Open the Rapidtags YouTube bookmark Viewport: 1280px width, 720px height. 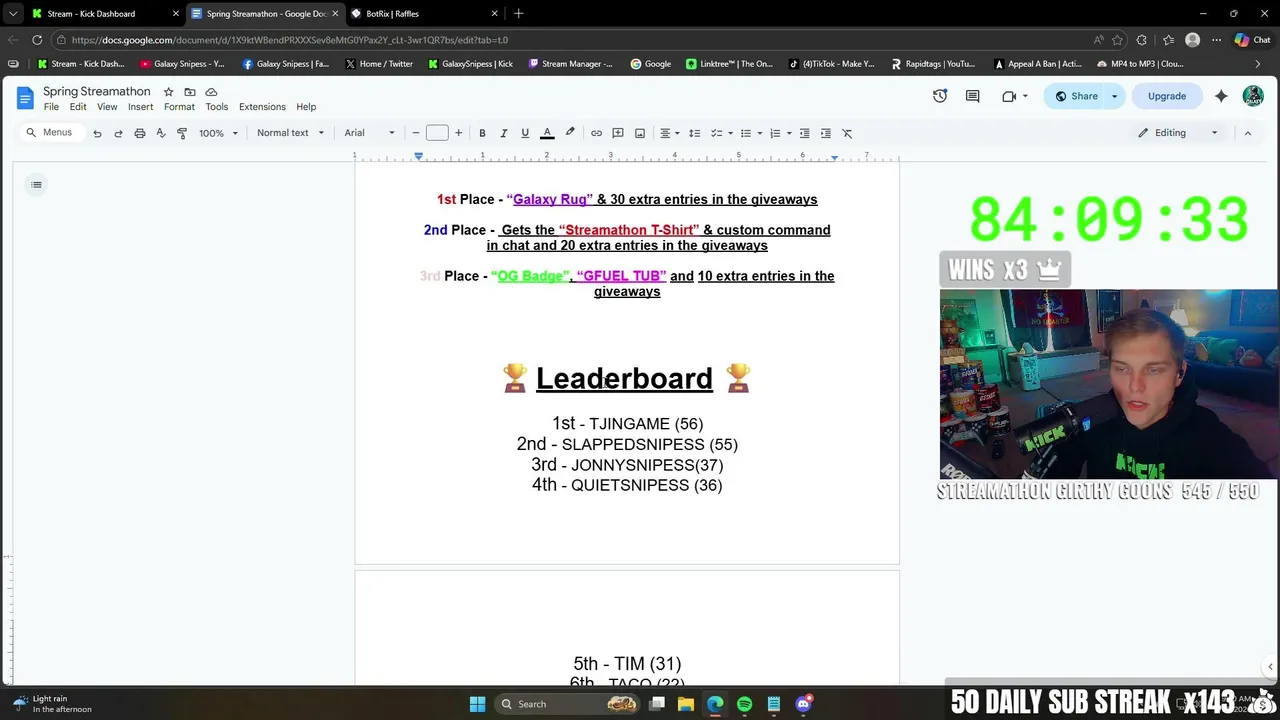[x=933, y=63]
